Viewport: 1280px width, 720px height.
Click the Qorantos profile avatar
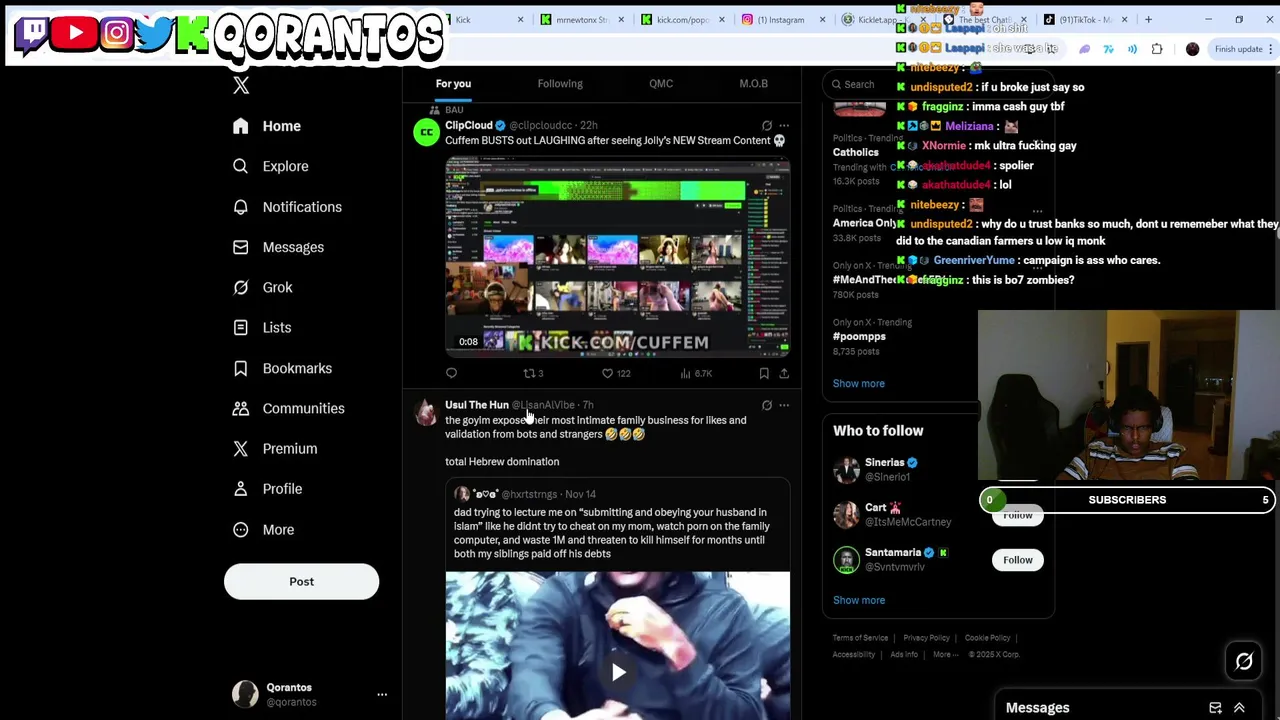point(245,694)
